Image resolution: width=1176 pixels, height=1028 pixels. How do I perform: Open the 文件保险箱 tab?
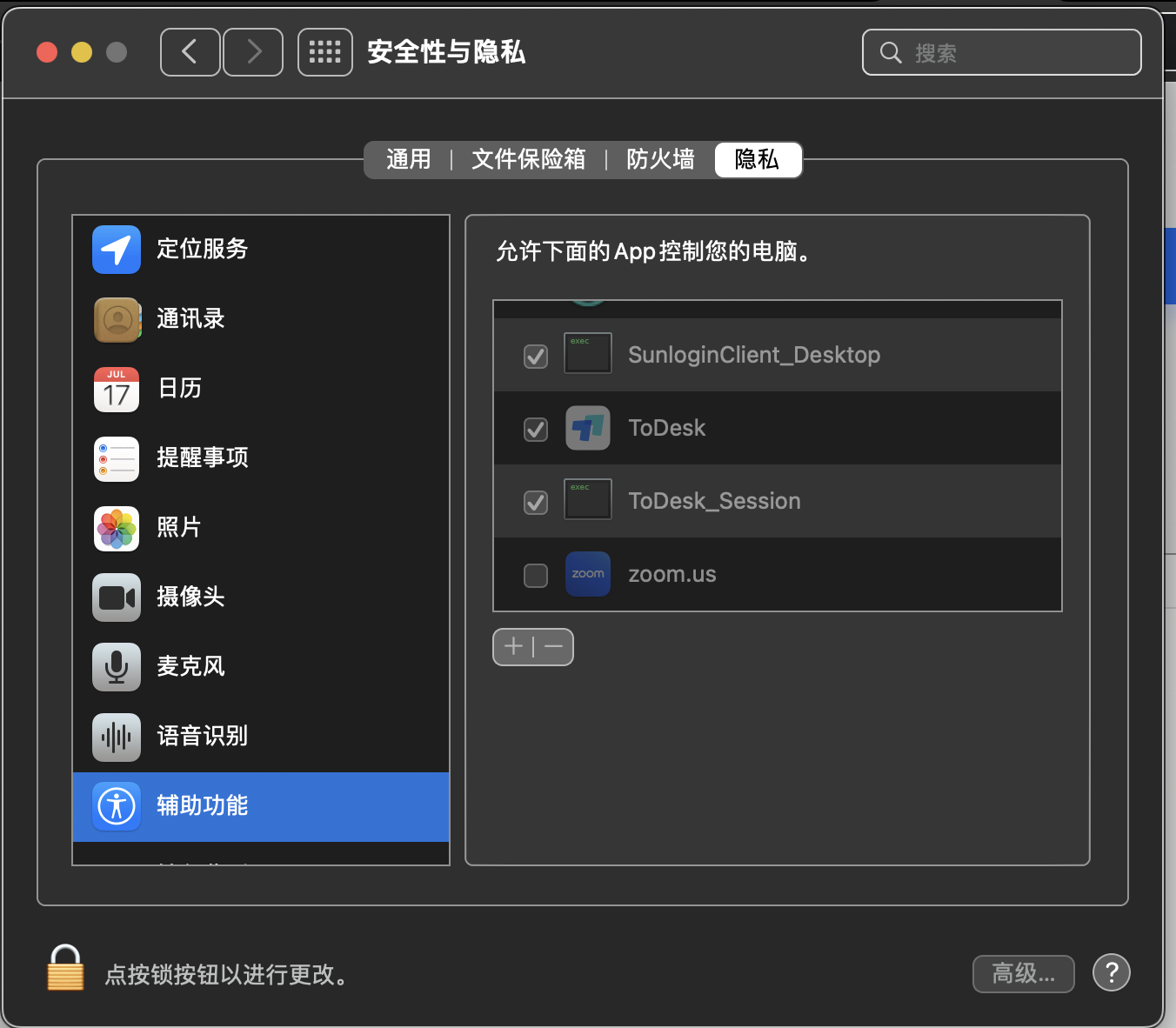[x=529, y=160]
